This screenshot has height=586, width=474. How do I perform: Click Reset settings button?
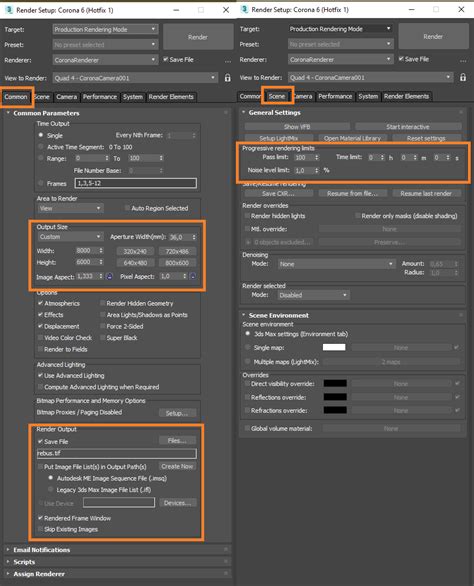(426, 138)
